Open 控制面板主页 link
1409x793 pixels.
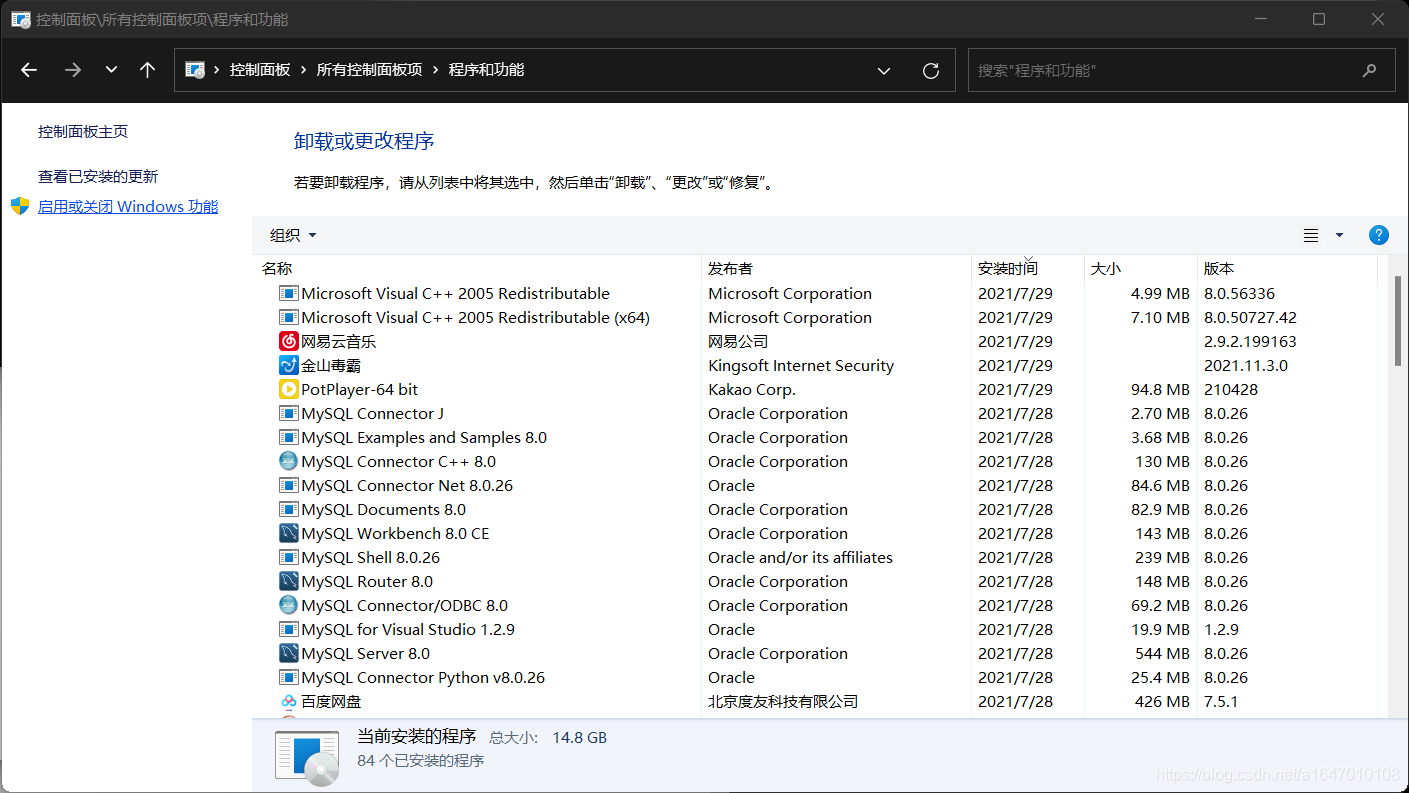[83, 132]
